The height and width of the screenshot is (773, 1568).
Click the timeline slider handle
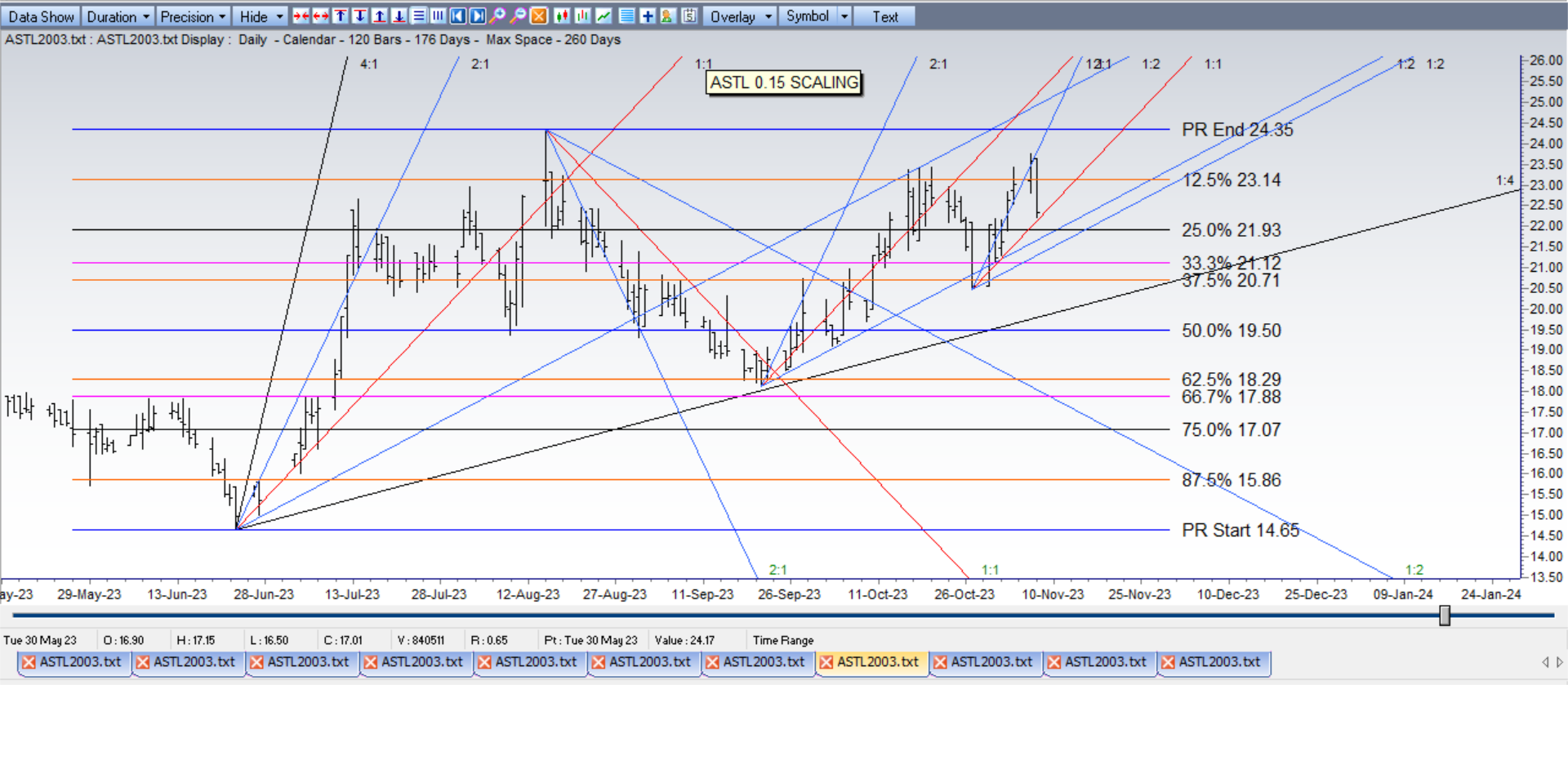[x=1445, y=615]
